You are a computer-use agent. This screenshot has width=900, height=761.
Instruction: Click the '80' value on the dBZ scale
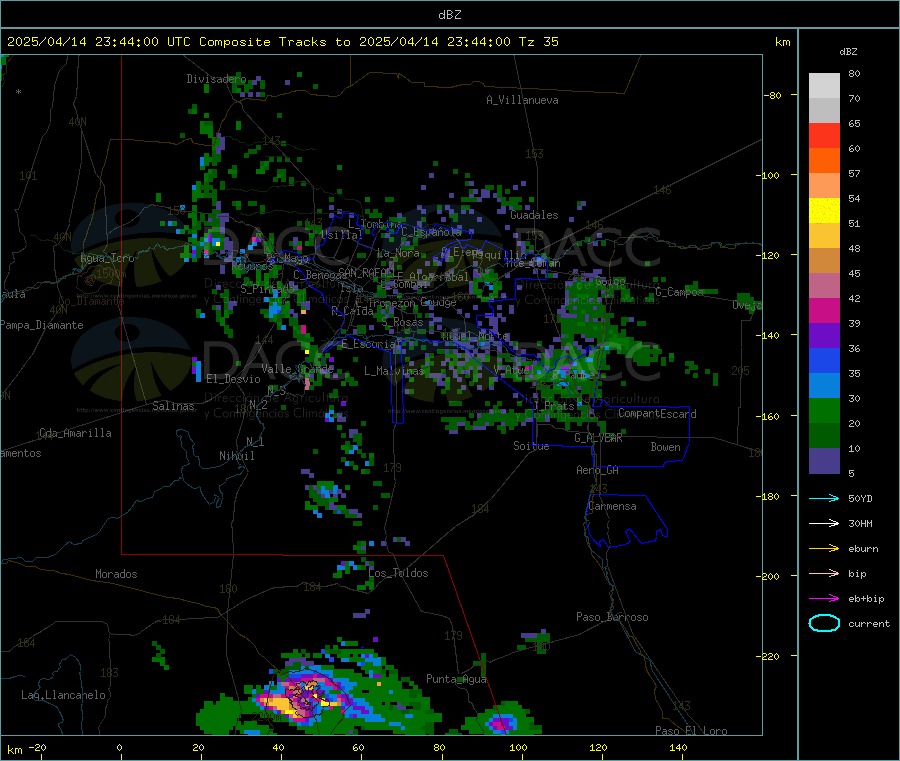point(854,73)
